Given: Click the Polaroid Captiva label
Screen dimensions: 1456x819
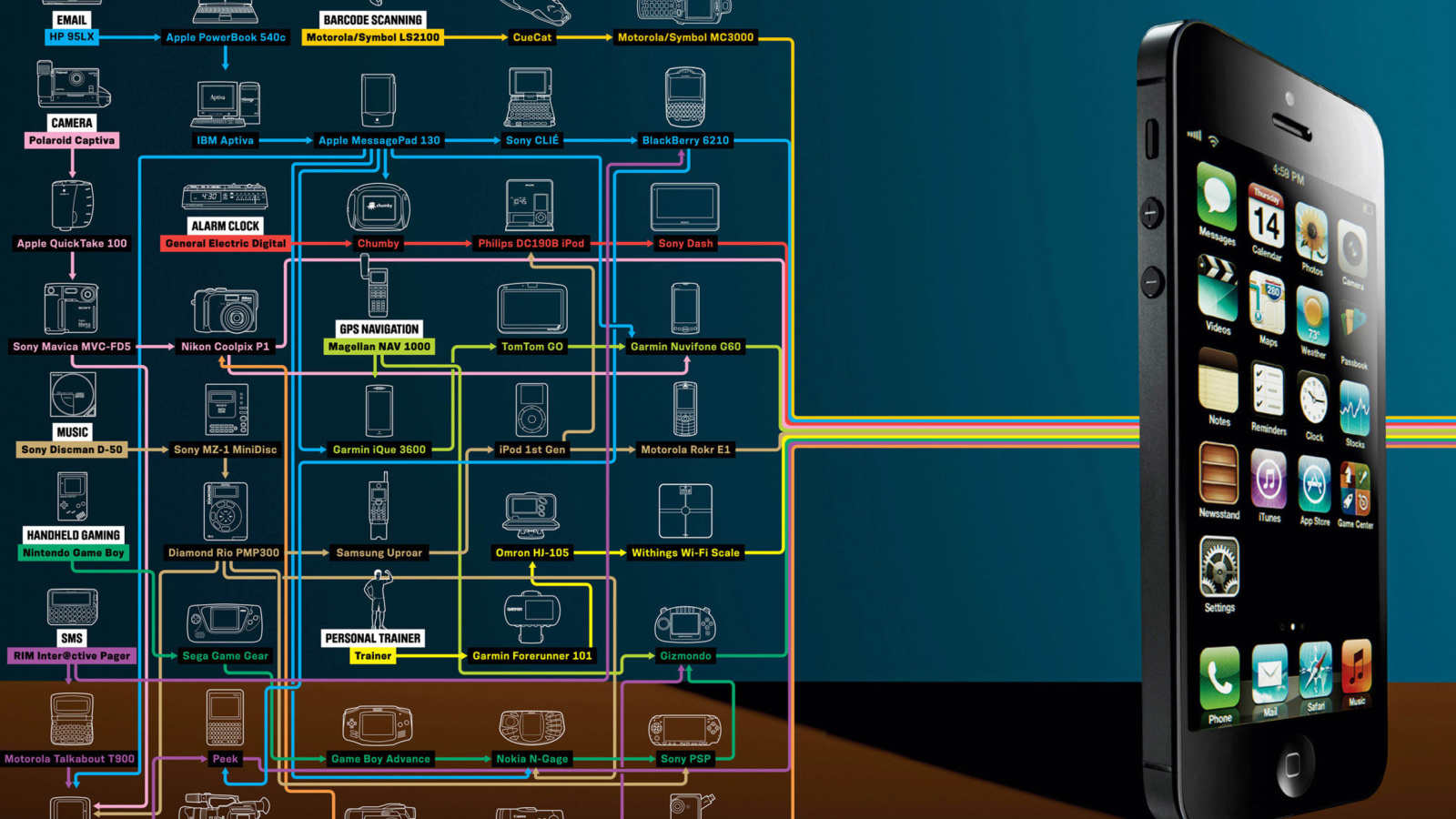Looking at the screenshot, I should click(72, 140).
